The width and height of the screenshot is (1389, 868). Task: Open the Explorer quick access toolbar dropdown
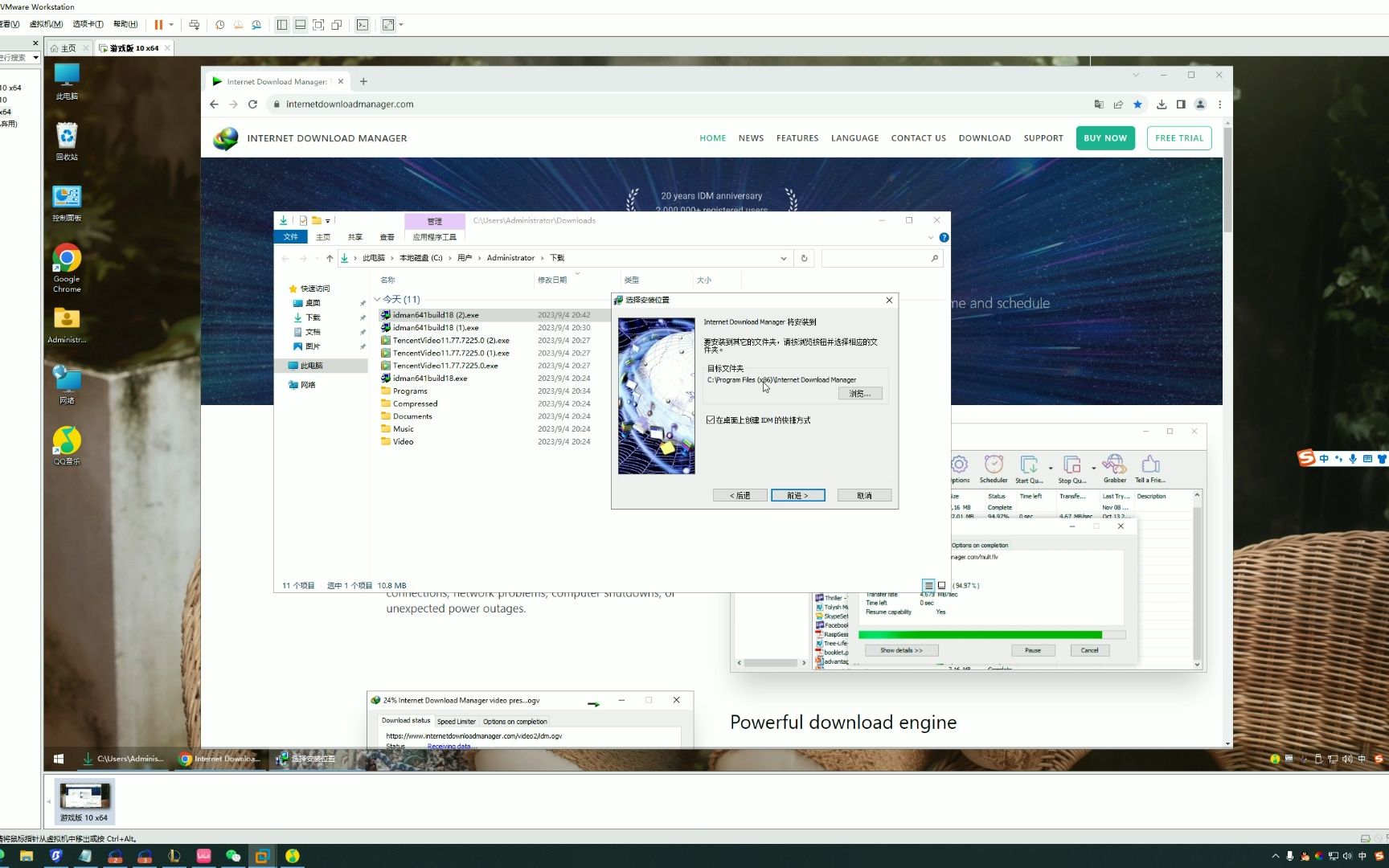(x=328, y=221)
